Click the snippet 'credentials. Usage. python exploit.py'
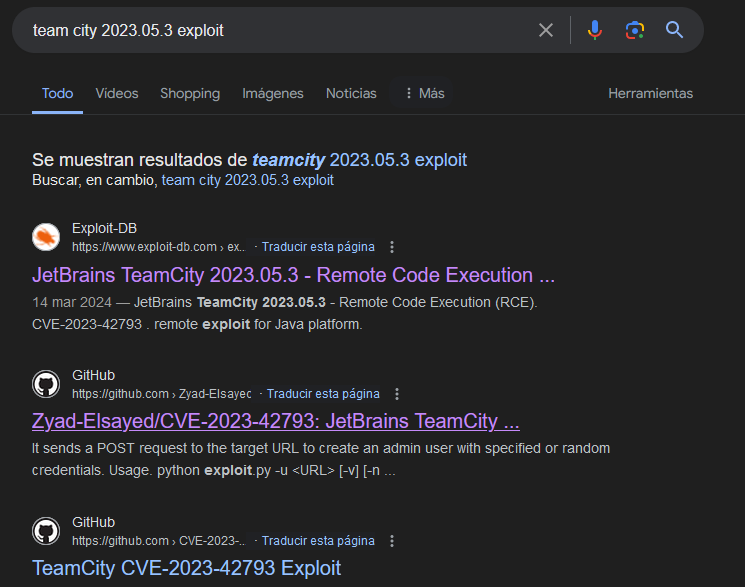The width and height of the screenshot is (745, 587). (213, 471)
